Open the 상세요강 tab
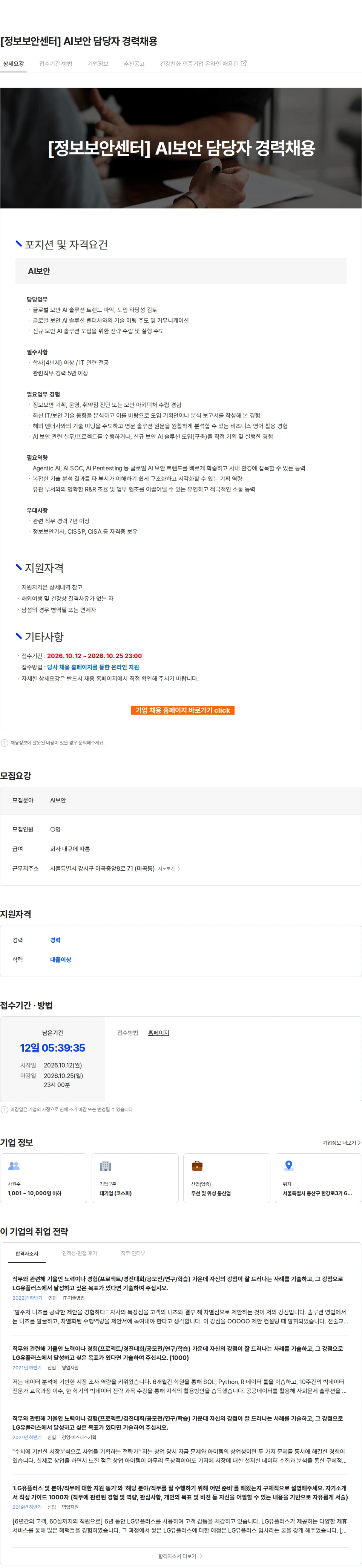This screenshot has width=362, height=1568. (x=14, y=64)
